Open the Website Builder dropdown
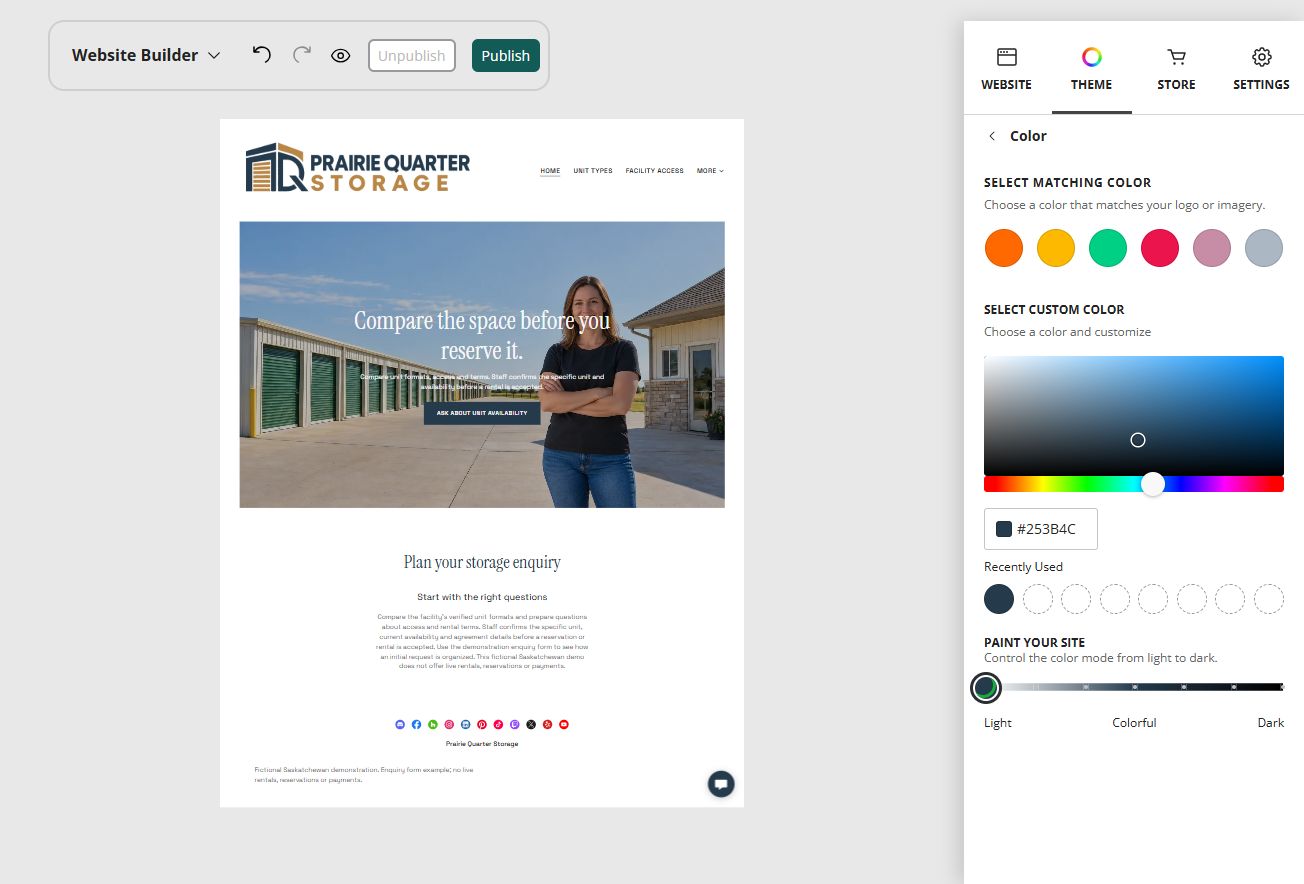Screen dimensions: 1304x884 point(145,55)
